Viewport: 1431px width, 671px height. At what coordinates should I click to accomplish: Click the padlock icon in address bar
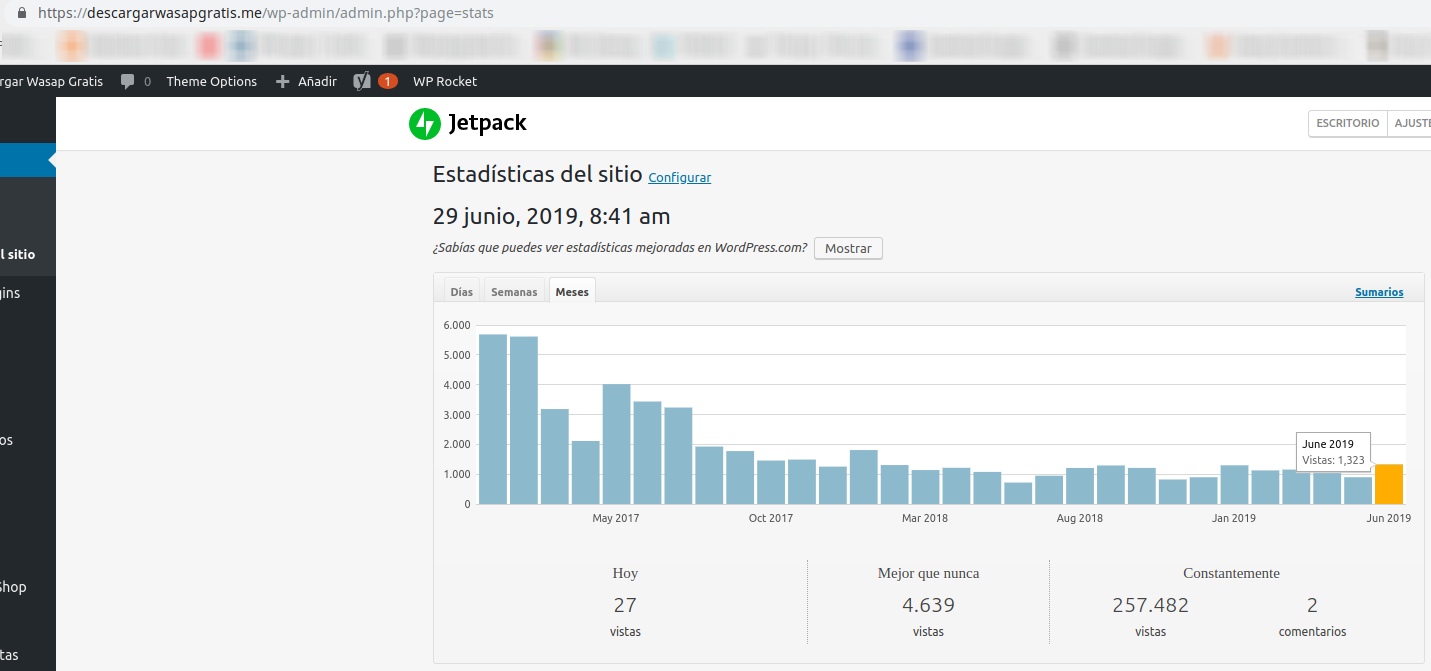(22, 14)
